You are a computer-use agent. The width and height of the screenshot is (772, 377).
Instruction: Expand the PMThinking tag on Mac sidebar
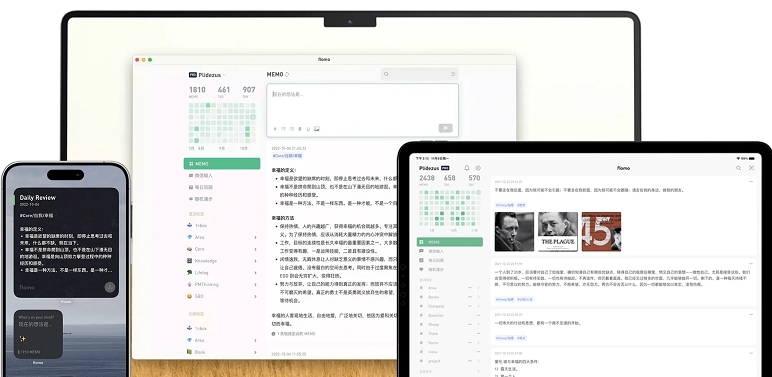(255, 284)
